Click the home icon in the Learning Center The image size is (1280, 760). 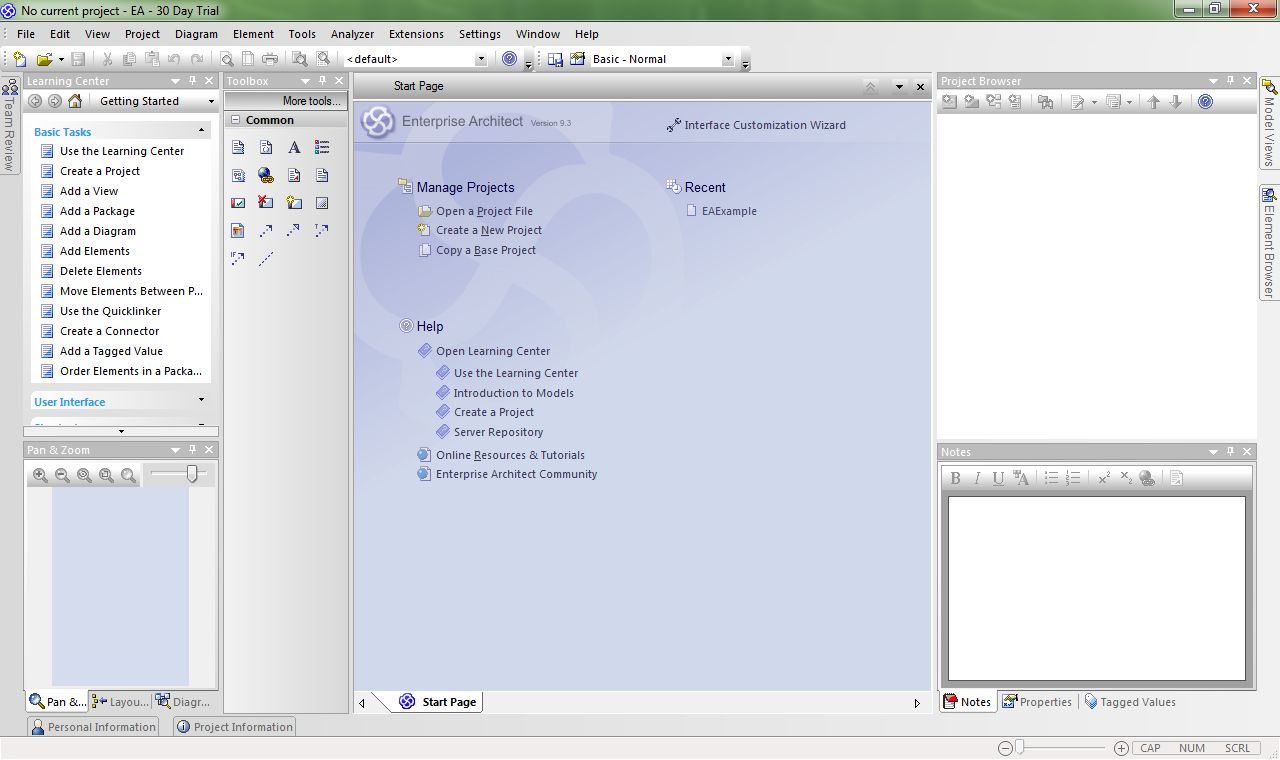tap(75, 101)
